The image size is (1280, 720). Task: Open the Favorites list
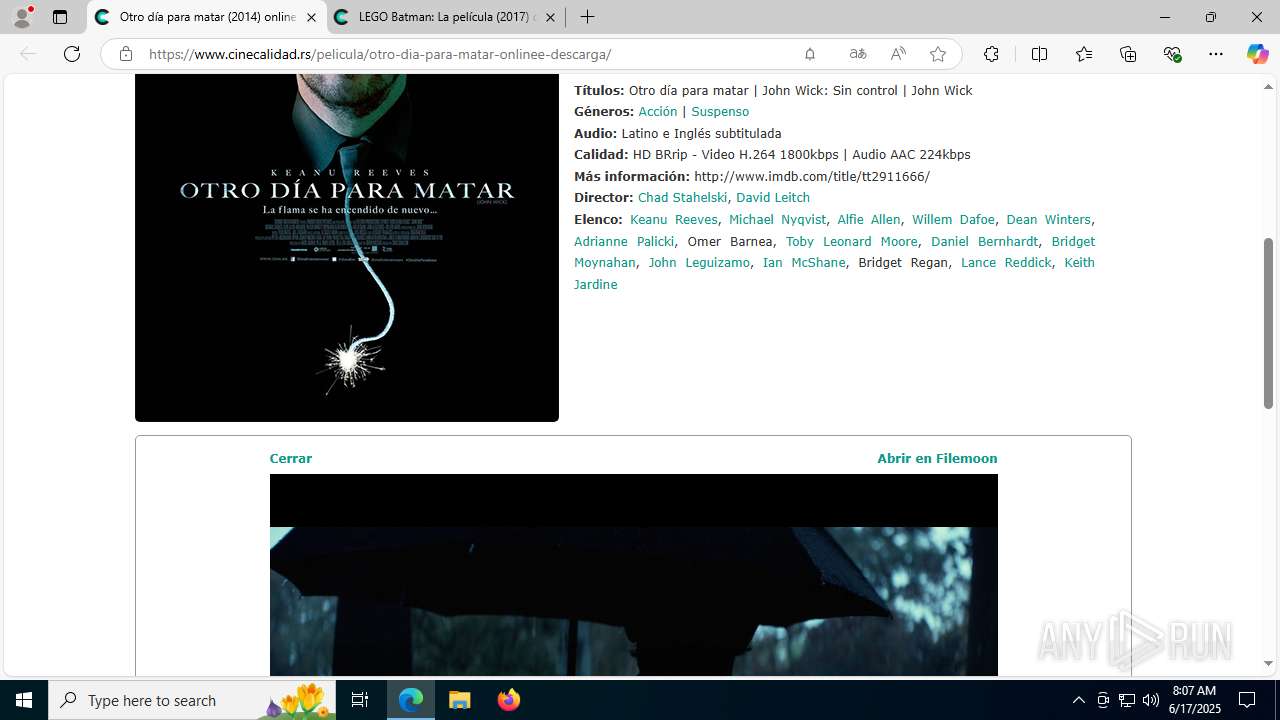[1084, 54]
